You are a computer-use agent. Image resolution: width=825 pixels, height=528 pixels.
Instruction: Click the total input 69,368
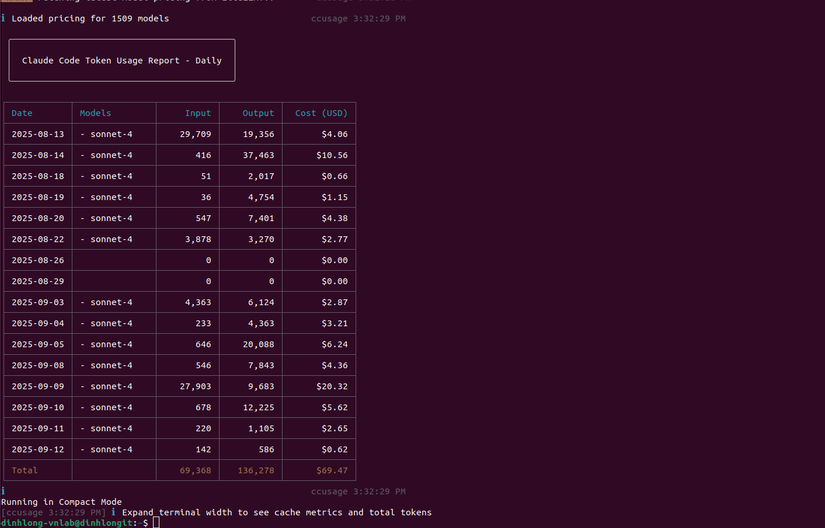tap(195, 471)
